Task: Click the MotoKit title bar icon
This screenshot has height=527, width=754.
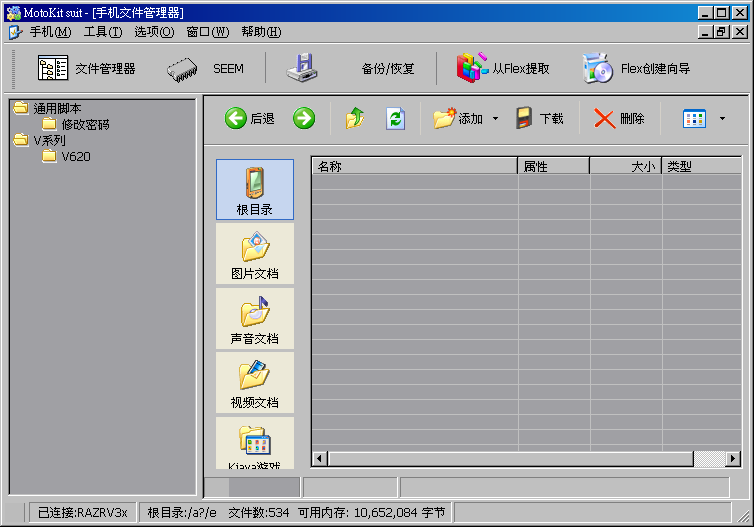Action: tap(13, 13)
